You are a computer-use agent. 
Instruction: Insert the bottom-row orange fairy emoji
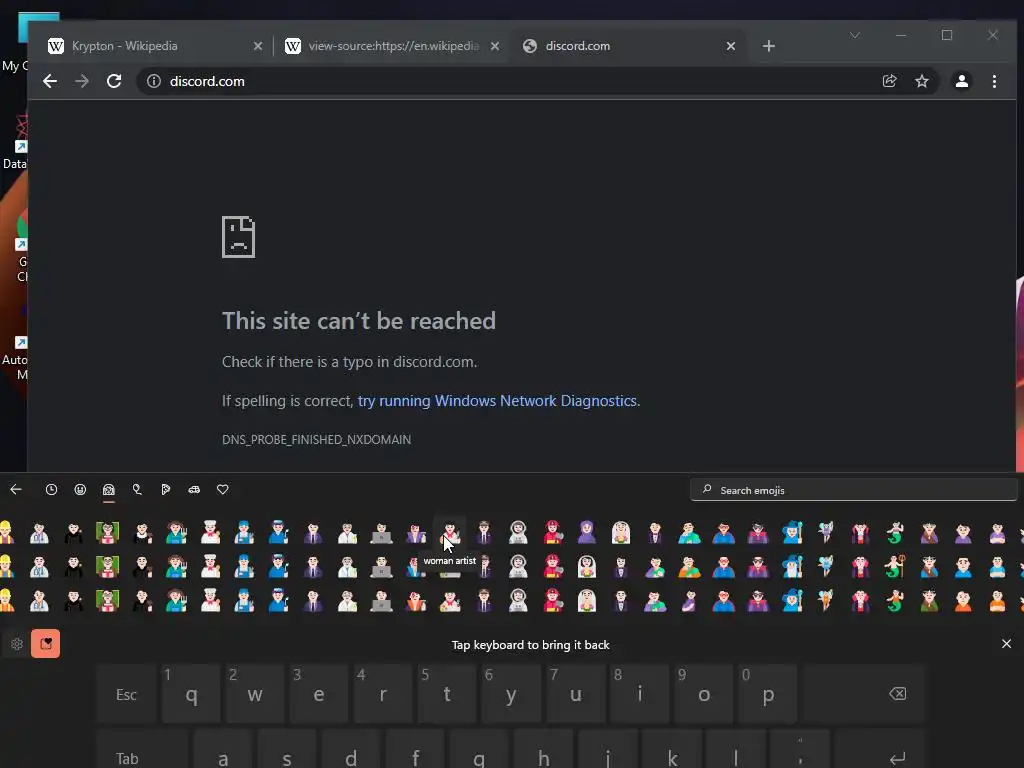826,600
